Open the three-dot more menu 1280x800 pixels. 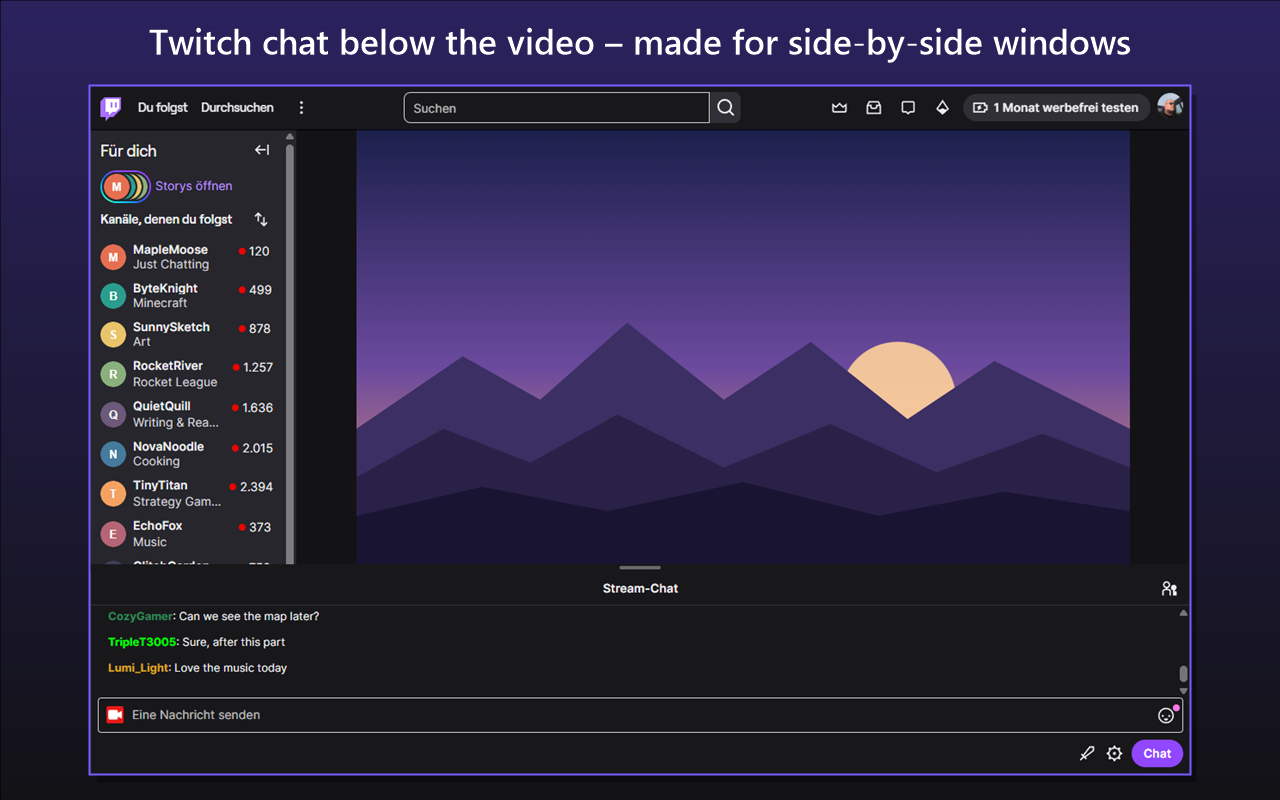click(302, 108)
